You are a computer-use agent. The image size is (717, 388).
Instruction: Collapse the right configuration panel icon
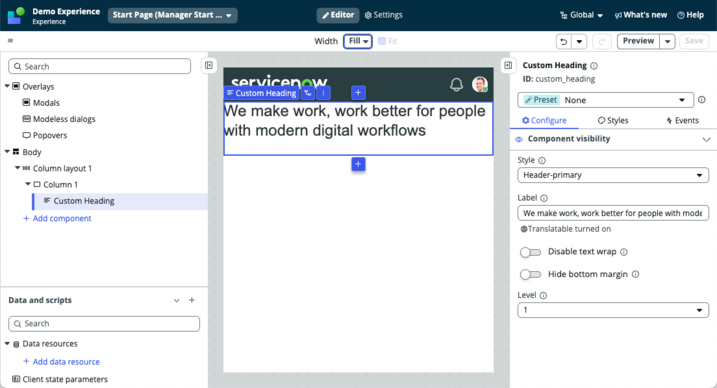tap(508, 65)
